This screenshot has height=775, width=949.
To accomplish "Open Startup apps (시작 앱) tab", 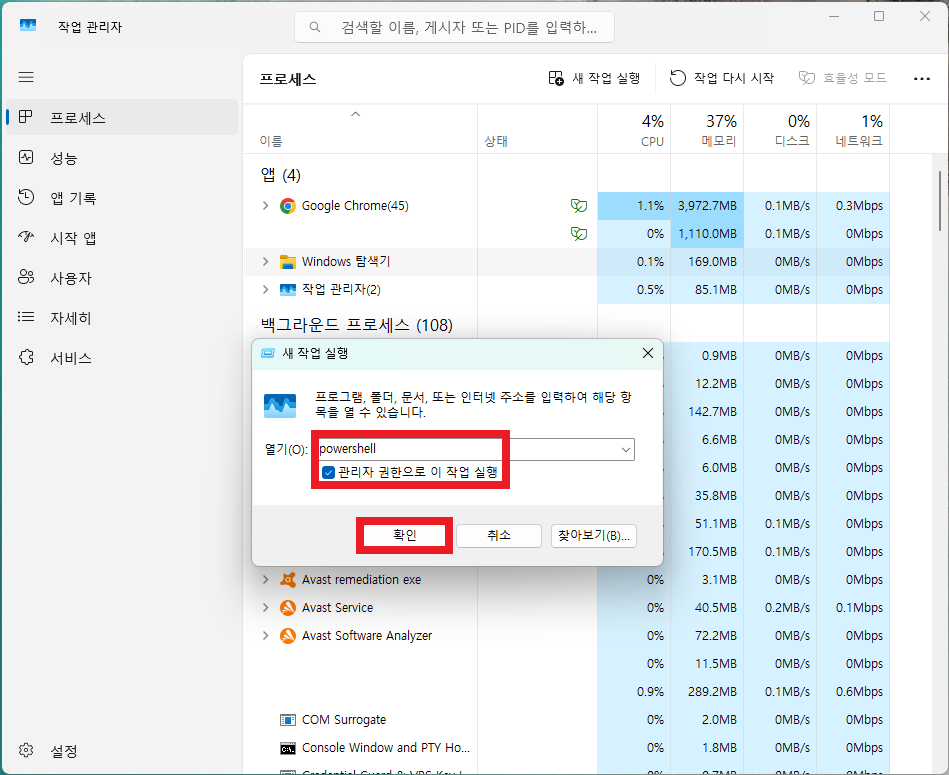I will click(122, 238).
